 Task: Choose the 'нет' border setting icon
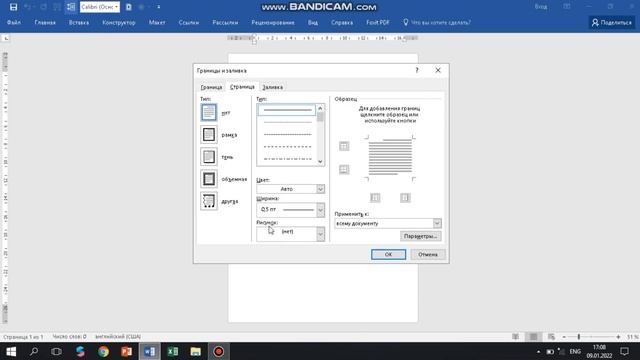[209, 112]
